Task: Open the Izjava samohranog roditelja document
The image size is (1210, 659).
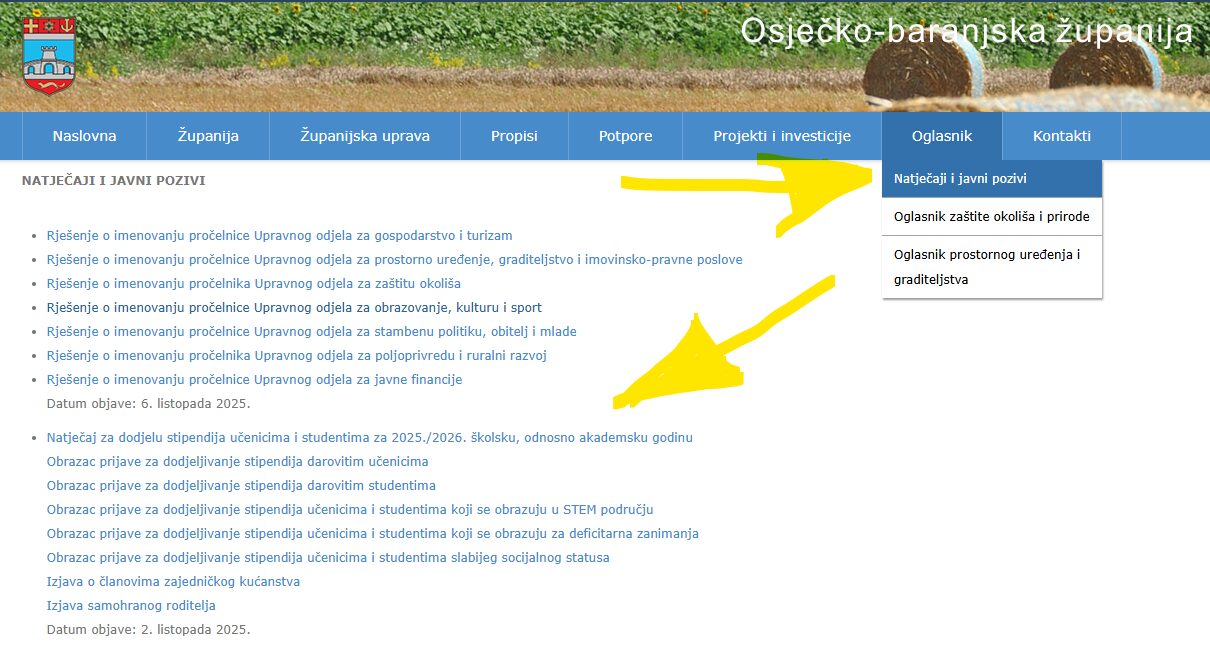Action: tap(131, 606)
